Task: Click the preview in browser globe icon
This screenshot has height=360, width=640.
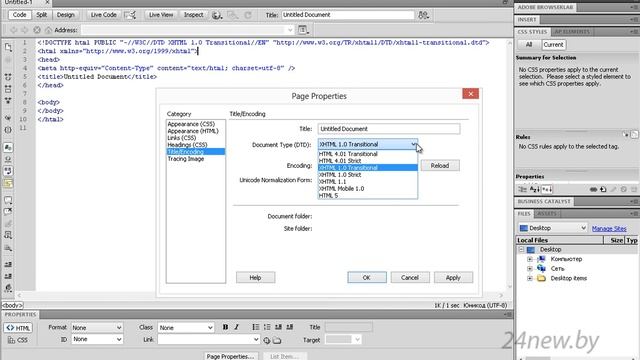Action: [x=216, y=16]
